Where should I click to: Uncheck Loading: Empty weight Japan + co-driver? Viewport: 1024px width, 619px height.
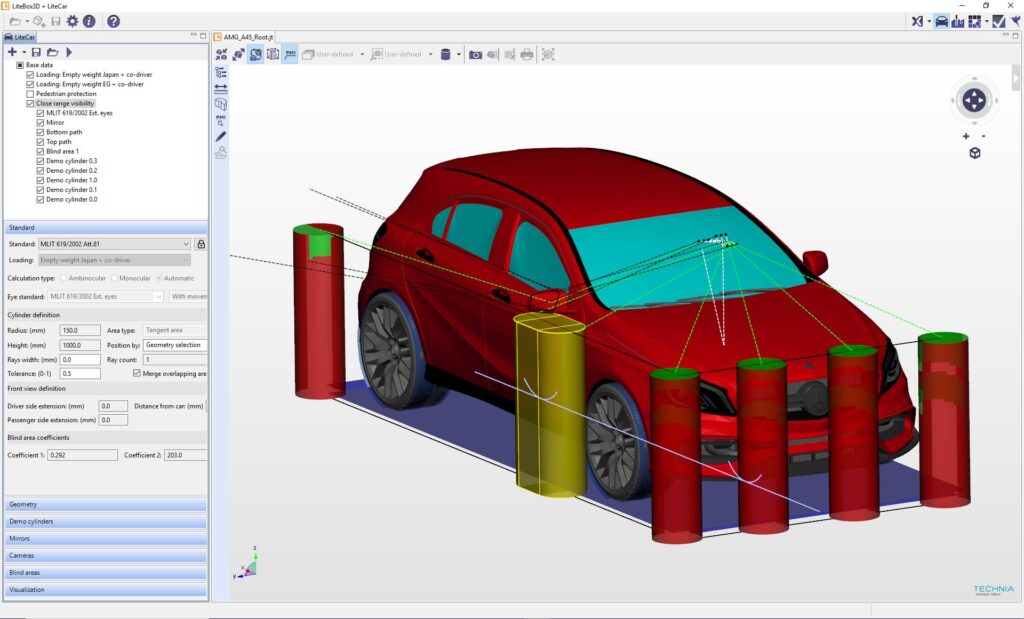[x=30, y=74]
